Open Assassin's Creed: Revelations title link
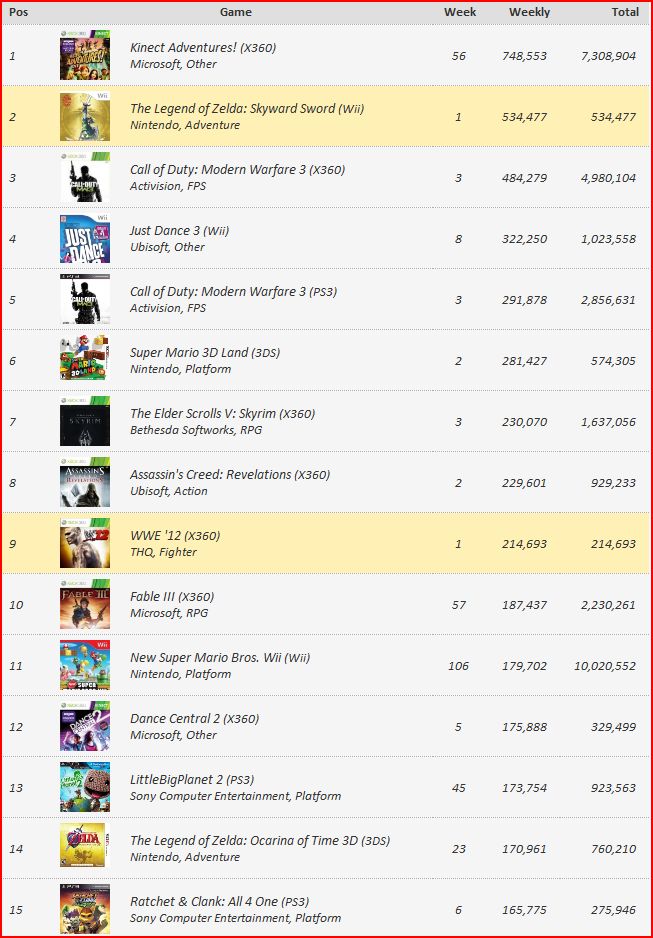653x938 pixels. coord(230,475)
